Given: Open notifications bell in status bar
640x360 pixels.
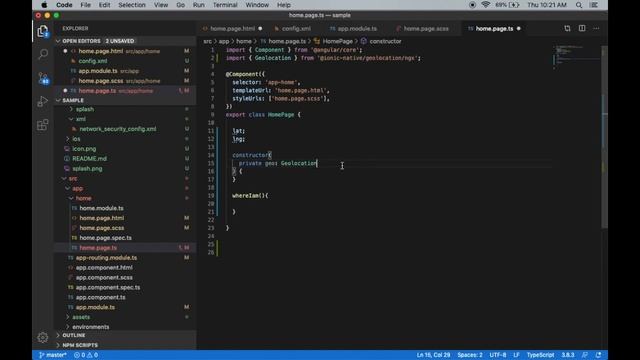Looking at the screenshot, I should point(598,355).
